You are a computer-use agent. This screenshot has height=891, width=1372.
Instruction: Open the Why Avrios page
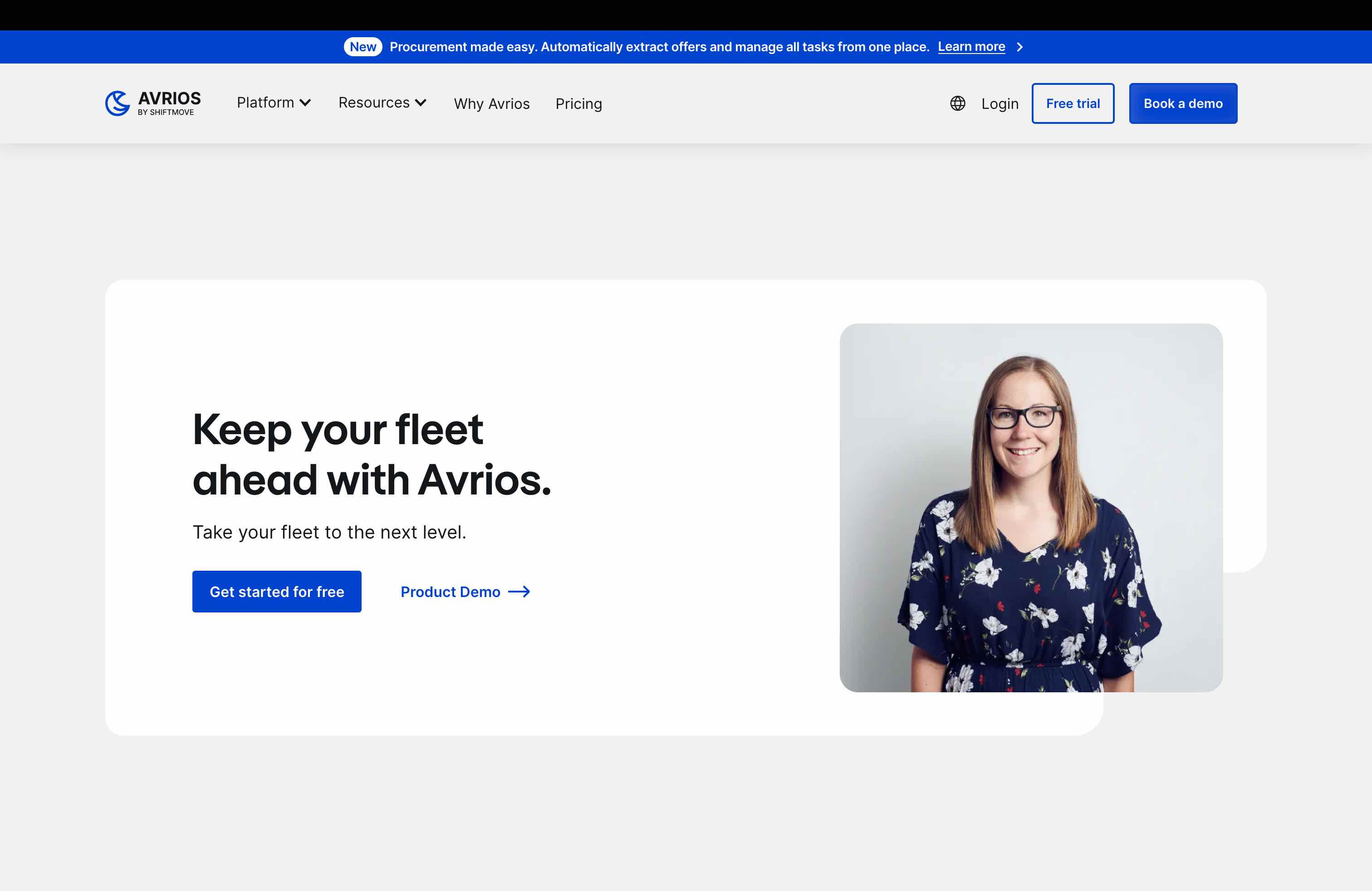pos(492,104)
